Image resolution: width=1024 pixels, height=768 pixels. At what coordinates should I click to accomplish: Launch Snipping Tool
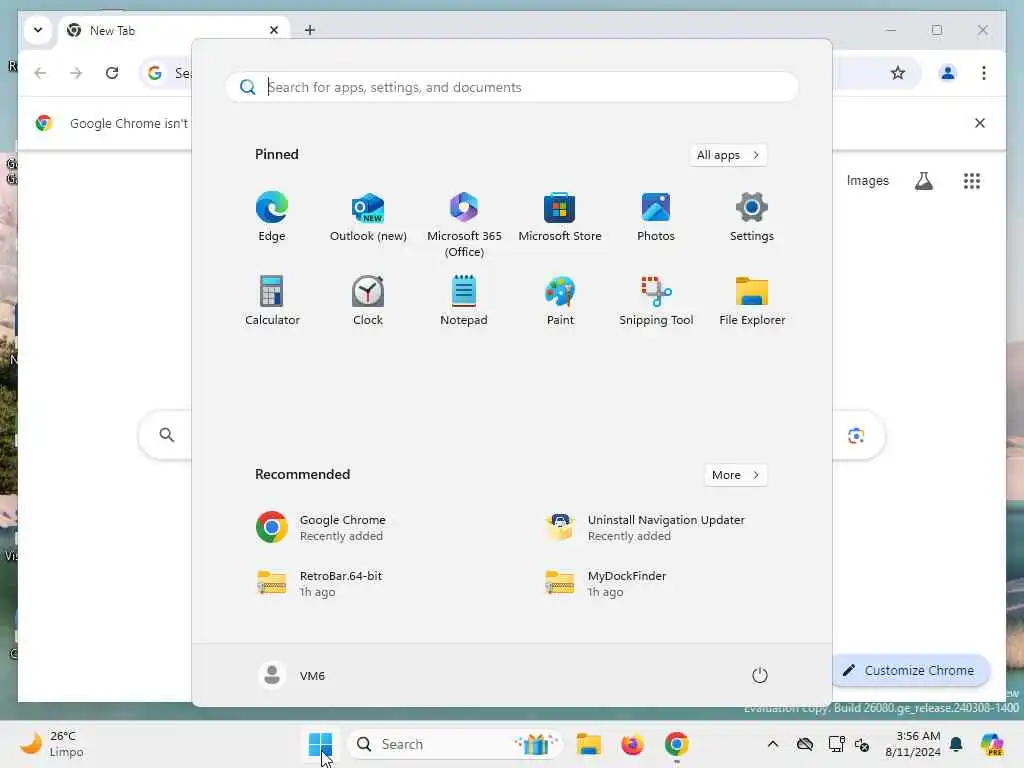[x=656, y=300]
